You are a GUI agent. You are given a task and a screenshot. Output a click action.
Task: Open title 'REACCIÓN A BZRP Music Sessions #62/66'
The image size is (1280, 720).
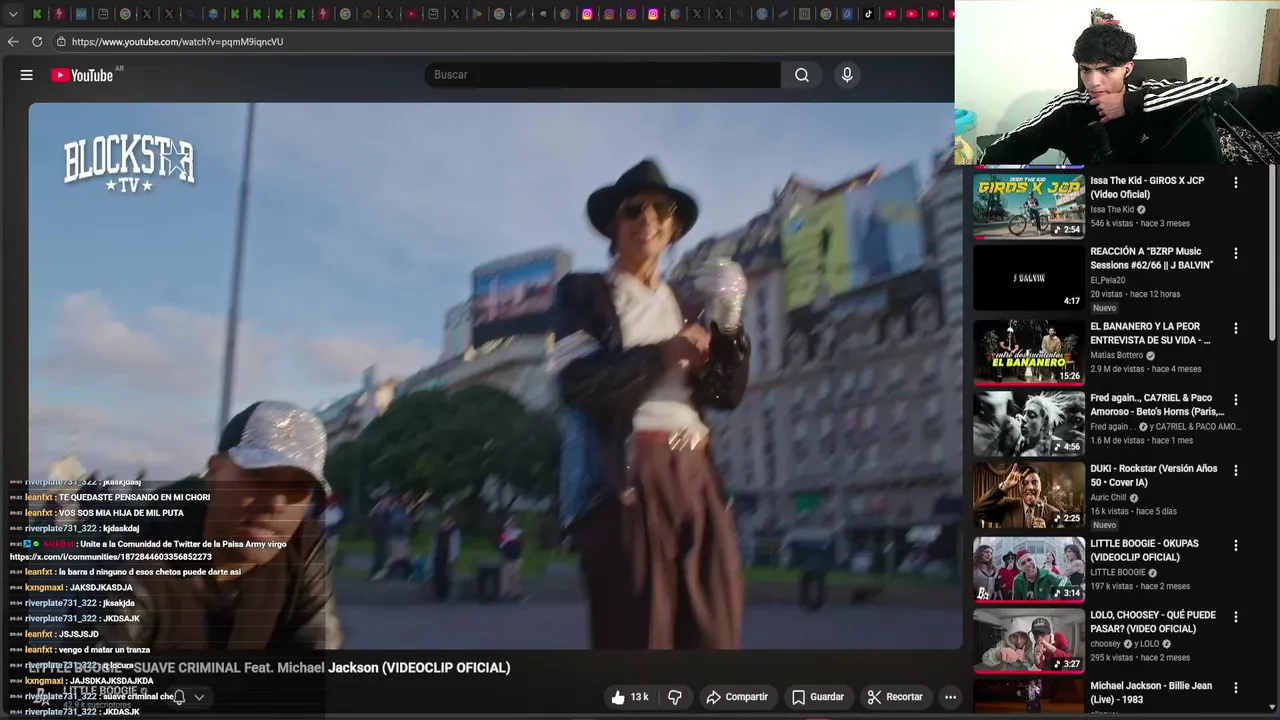click(1151, 259)
